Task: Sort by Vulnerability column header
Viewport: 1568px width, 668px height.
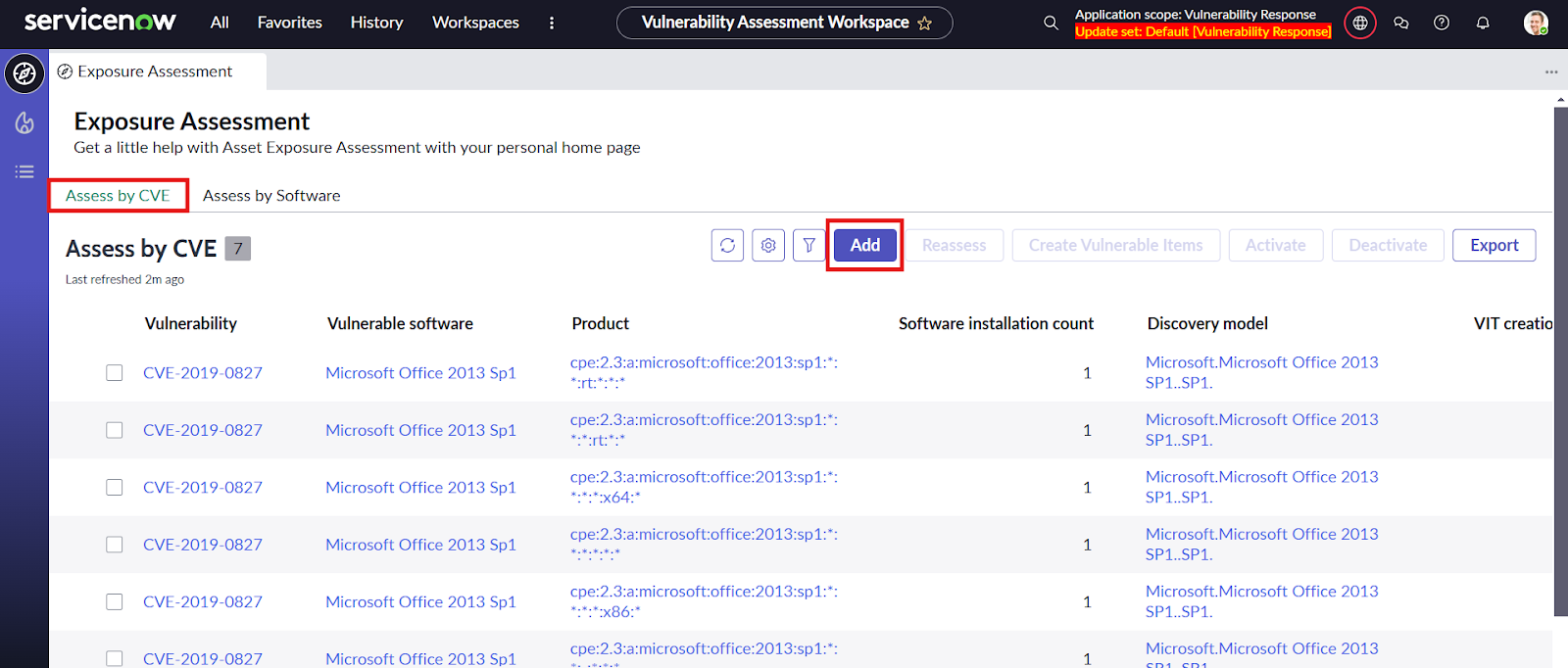Action: 191,323
